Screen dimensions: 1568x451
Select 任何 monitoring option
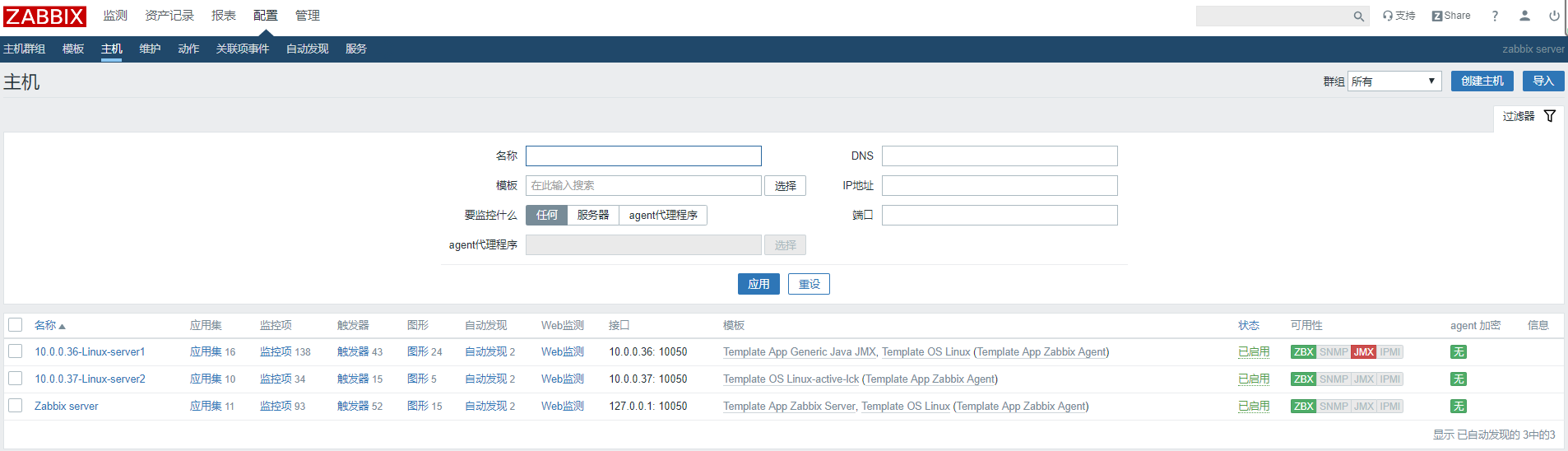point(547,216)
